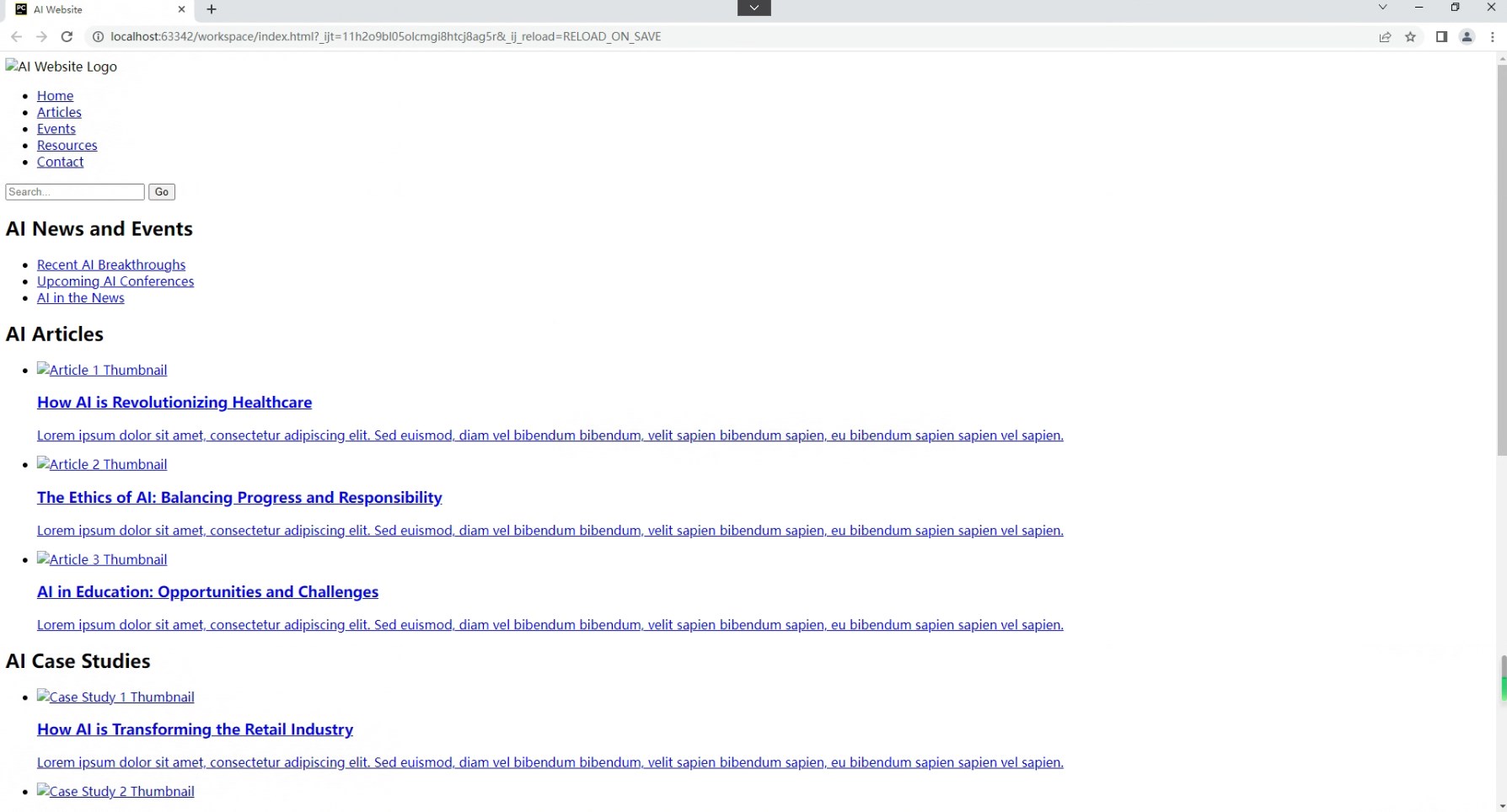Viewport: 1507px width, 812px height.
Task: Restore down the browser window
Action: point(1456,8)
